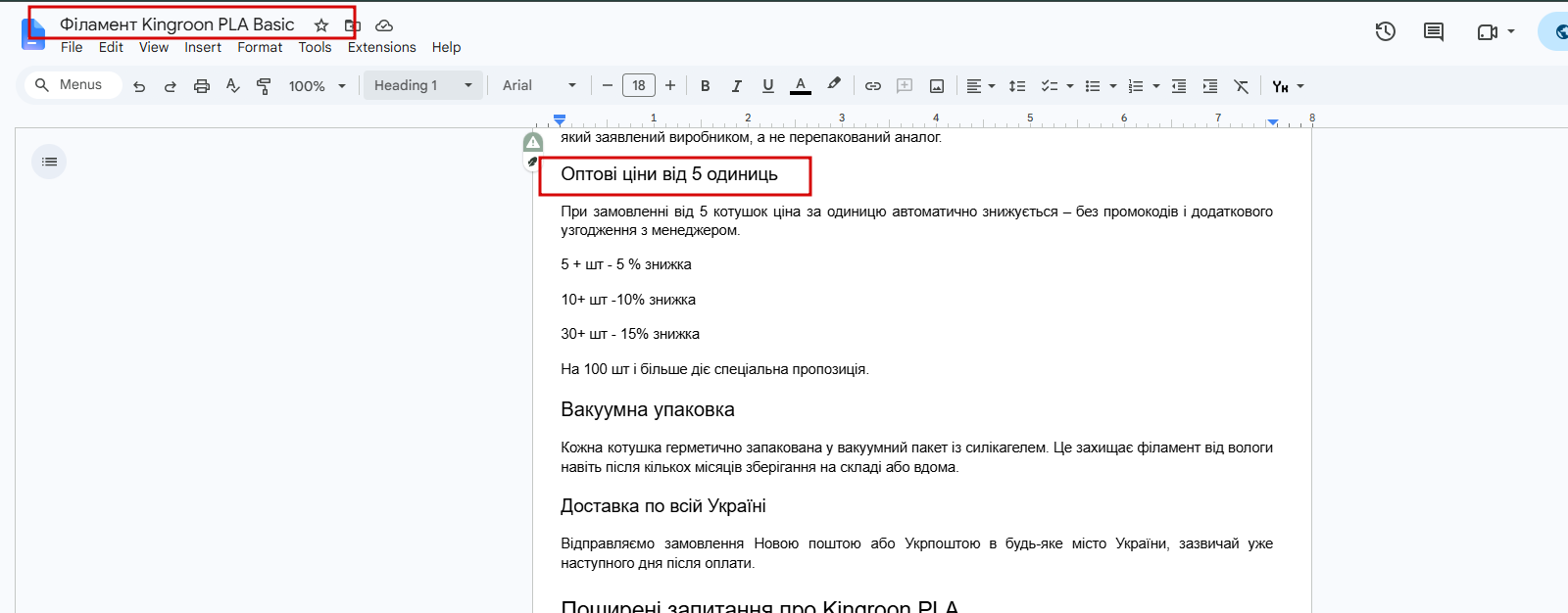Insert an image
The height and width of the screenshot is (613, 1568).
click(x=937, y=86)
